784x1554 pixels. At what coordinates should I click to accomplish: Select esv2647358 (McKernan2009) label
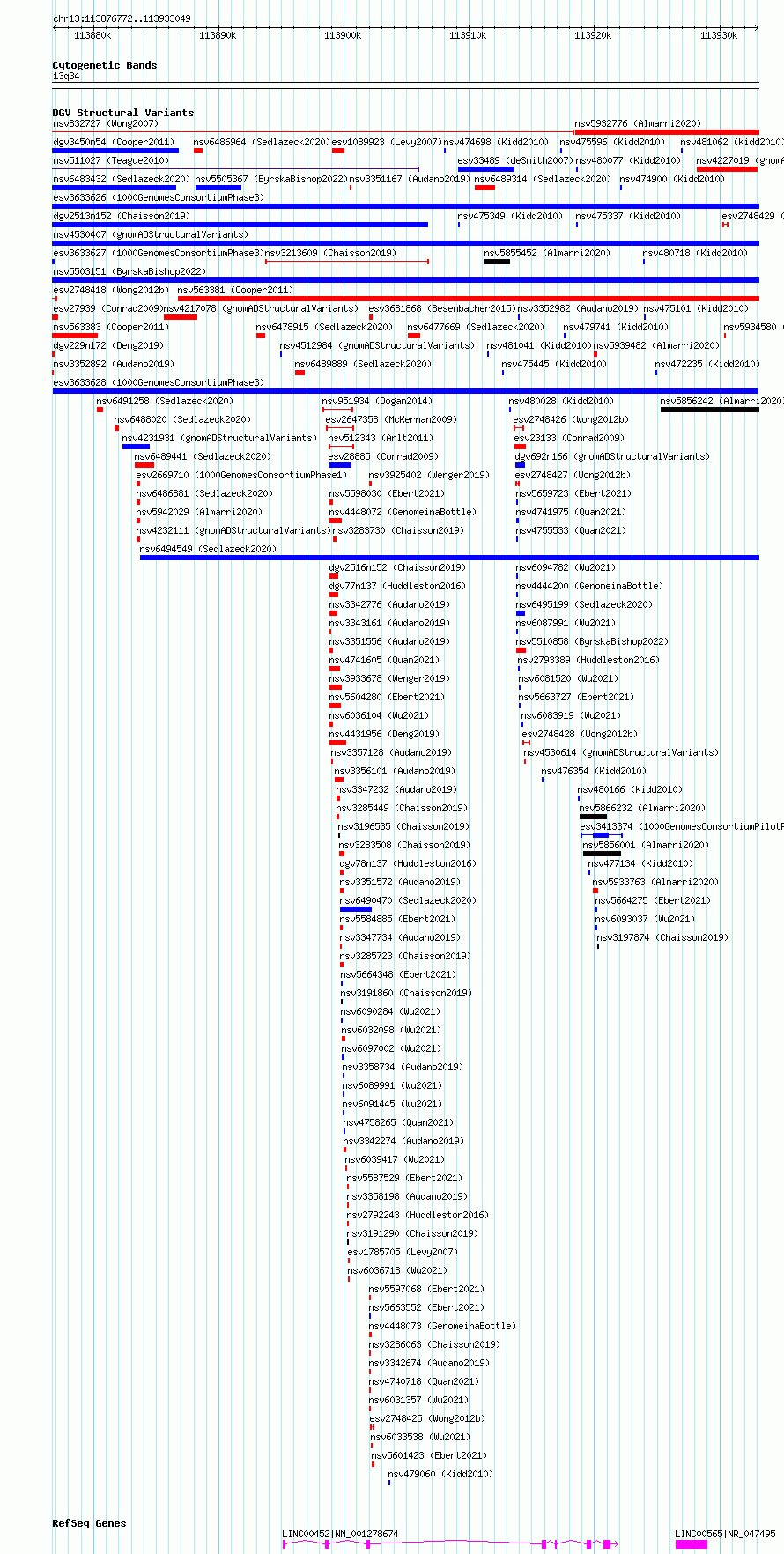coord(391,420)
